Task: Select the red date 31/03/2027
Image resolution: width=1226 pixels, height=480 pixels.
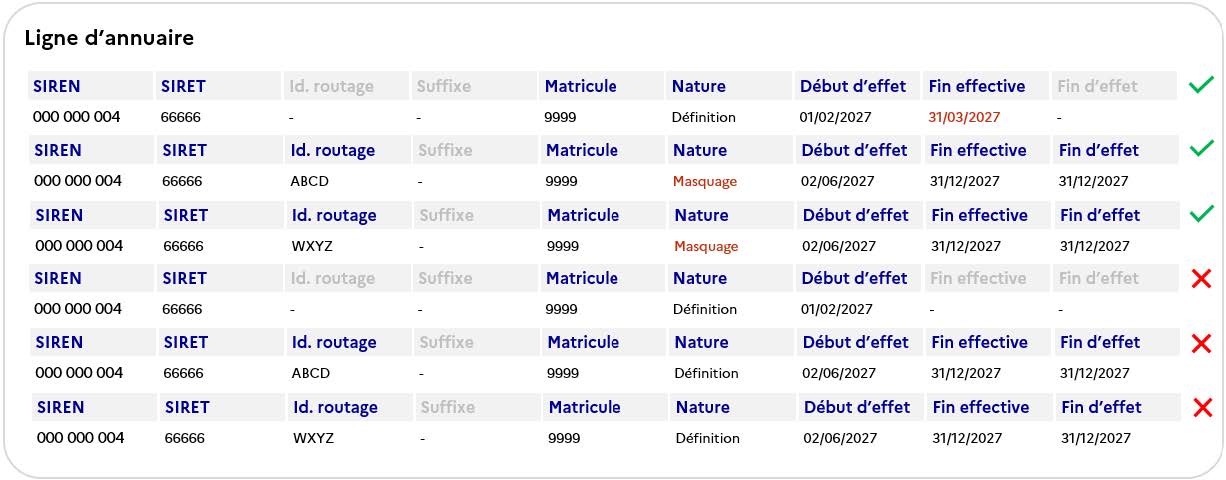Action: pos(964,117)
